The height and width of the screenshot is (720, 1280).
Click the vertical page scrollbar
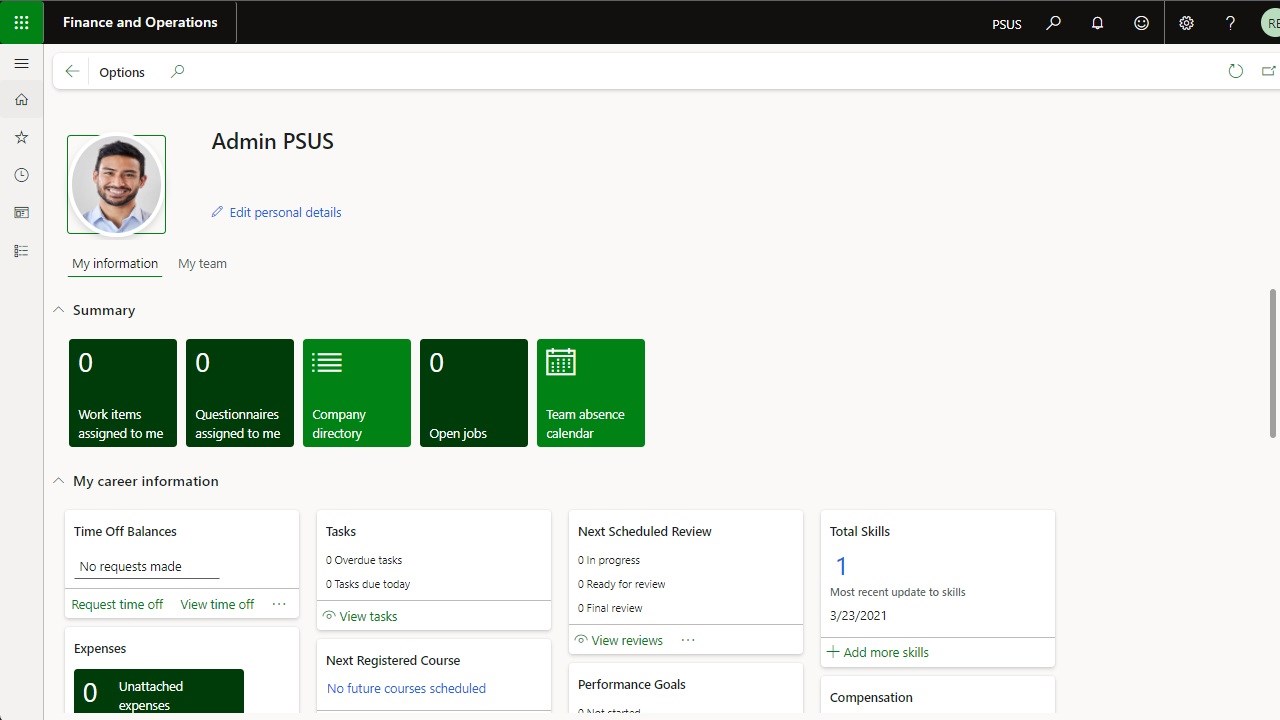click(x=1273, y=363)
